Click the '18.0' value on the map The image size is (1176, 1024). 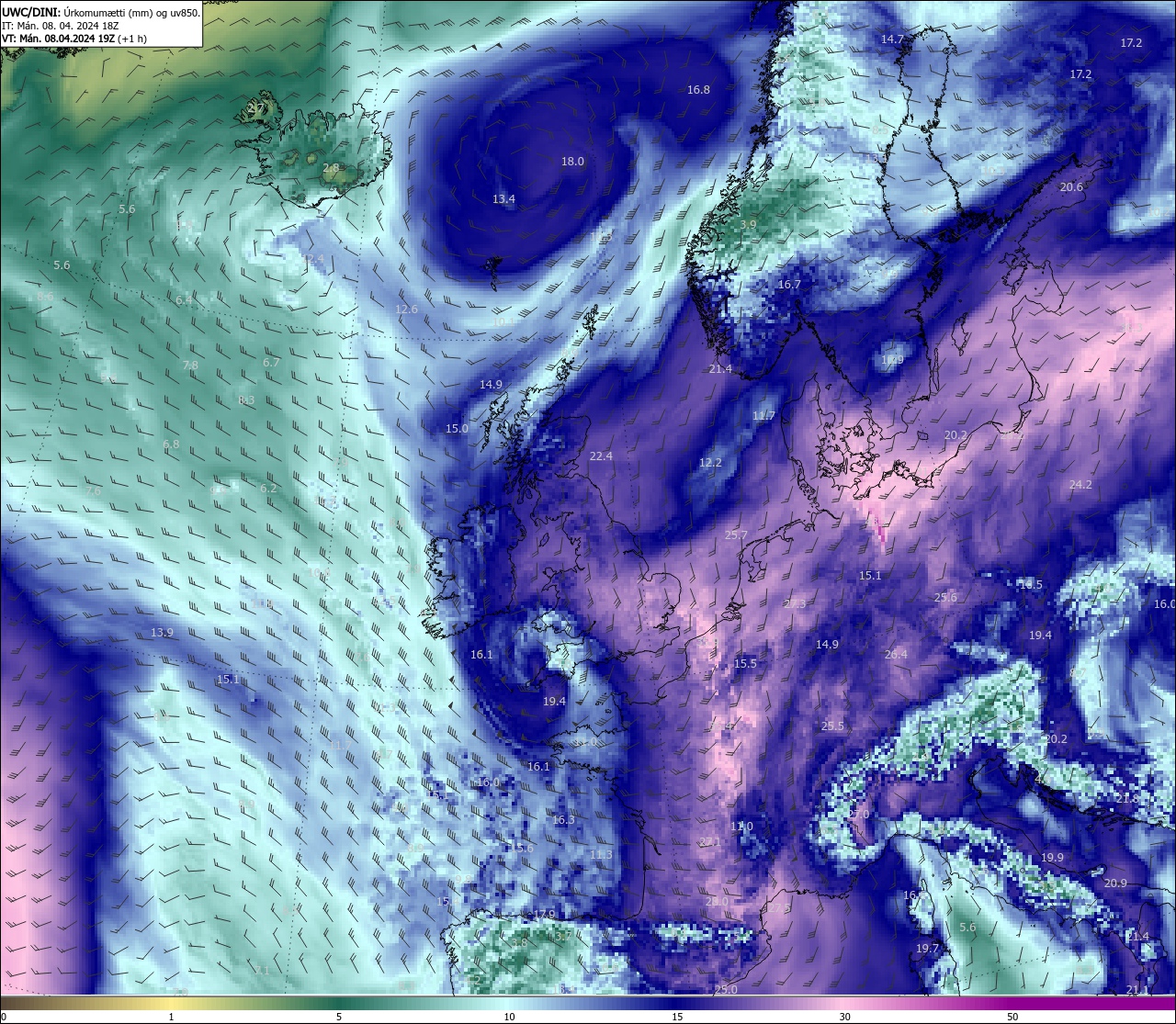(x=572, y=161)
